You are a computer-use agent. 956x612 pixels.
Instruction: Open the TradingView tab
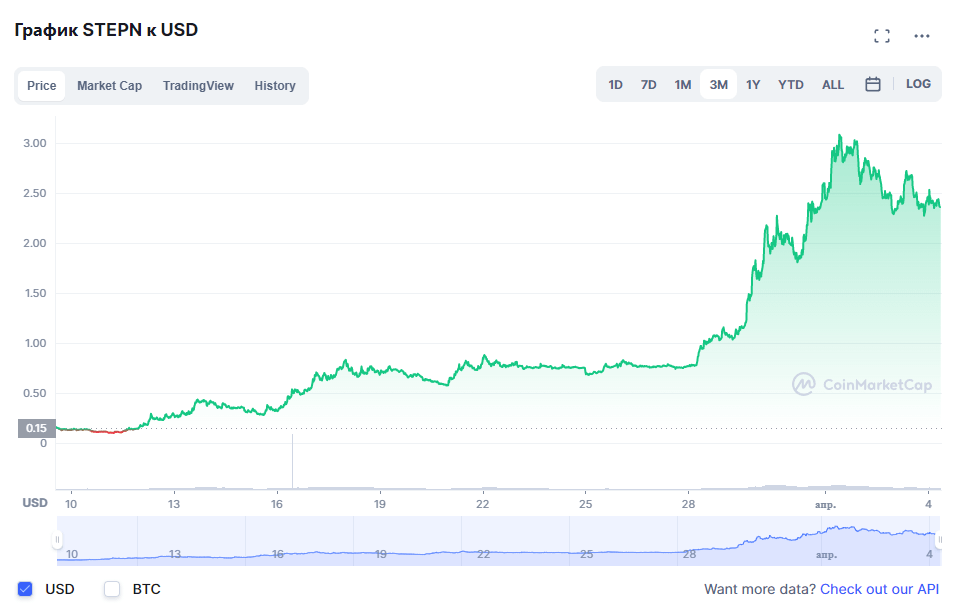click(x=198, y=86)
